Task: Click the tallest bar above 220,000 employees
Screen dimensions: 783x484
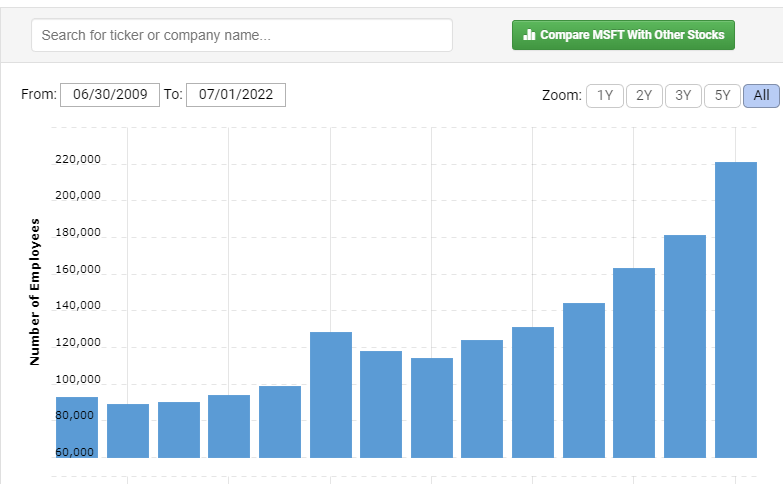Action: 736,310
